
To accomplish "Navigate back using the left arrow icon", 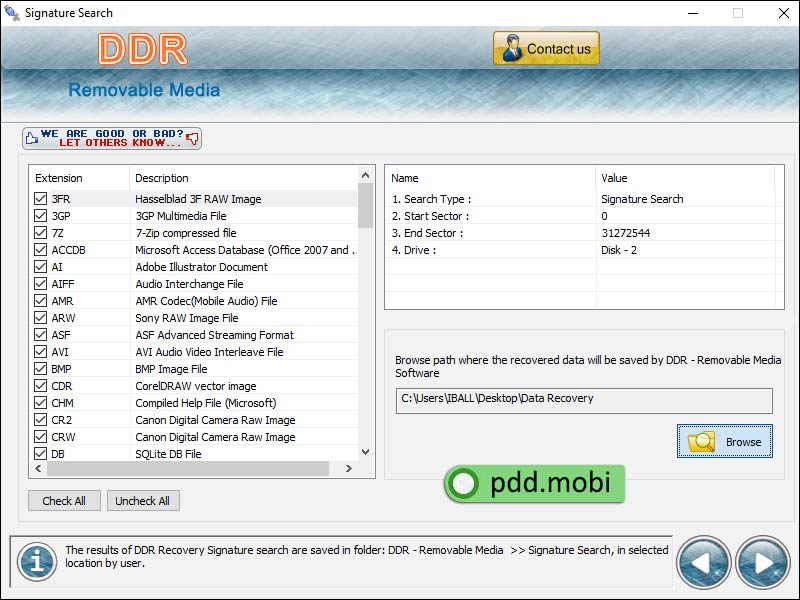I will [x=703, y=563].
